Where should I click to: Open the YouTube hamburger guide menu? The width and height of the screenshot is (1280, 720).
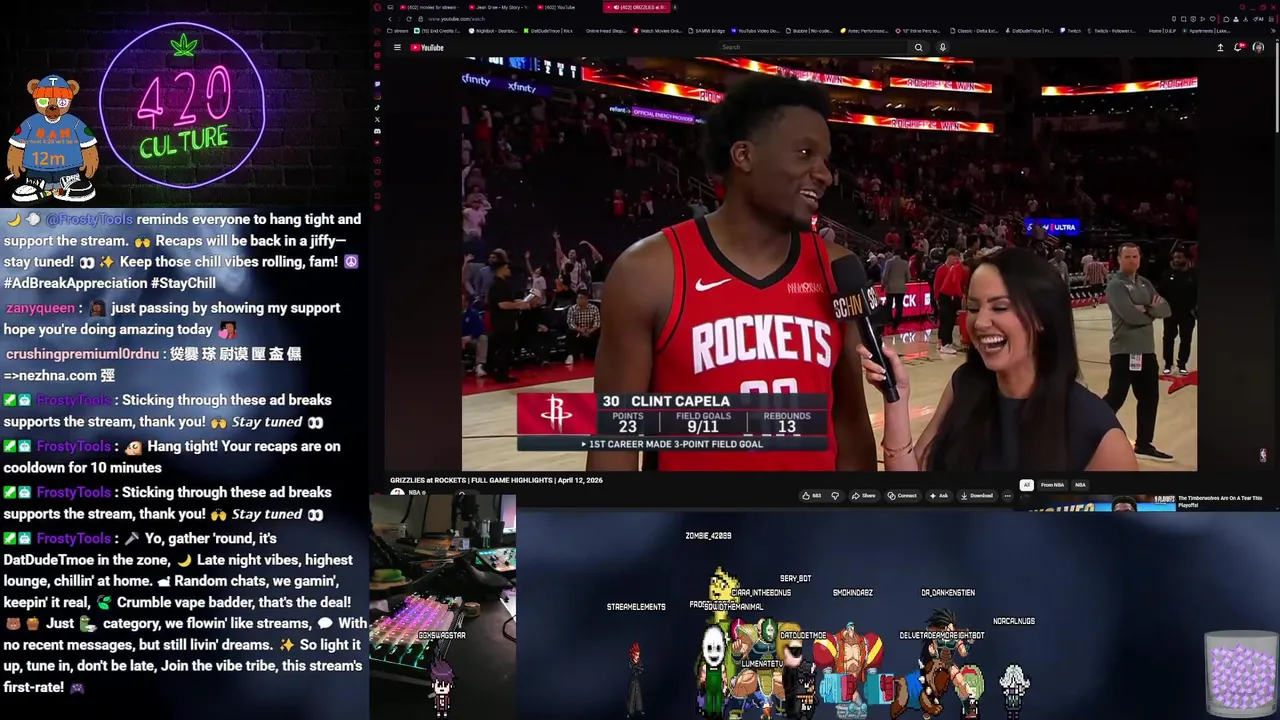pyautogui.click(x=397, y=47)
